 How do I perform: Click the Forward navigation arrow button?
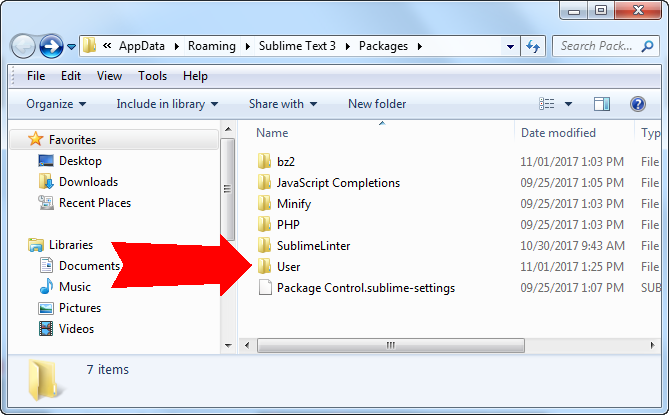51,46
